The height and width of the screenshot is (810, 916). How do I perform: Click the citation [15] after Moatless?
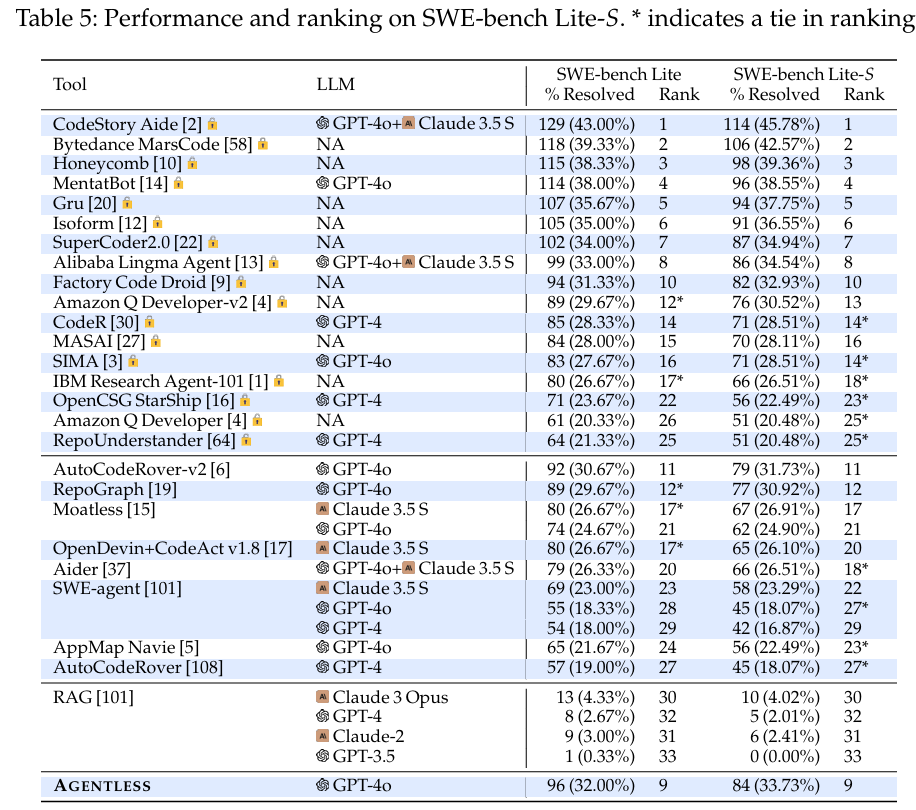141,509
